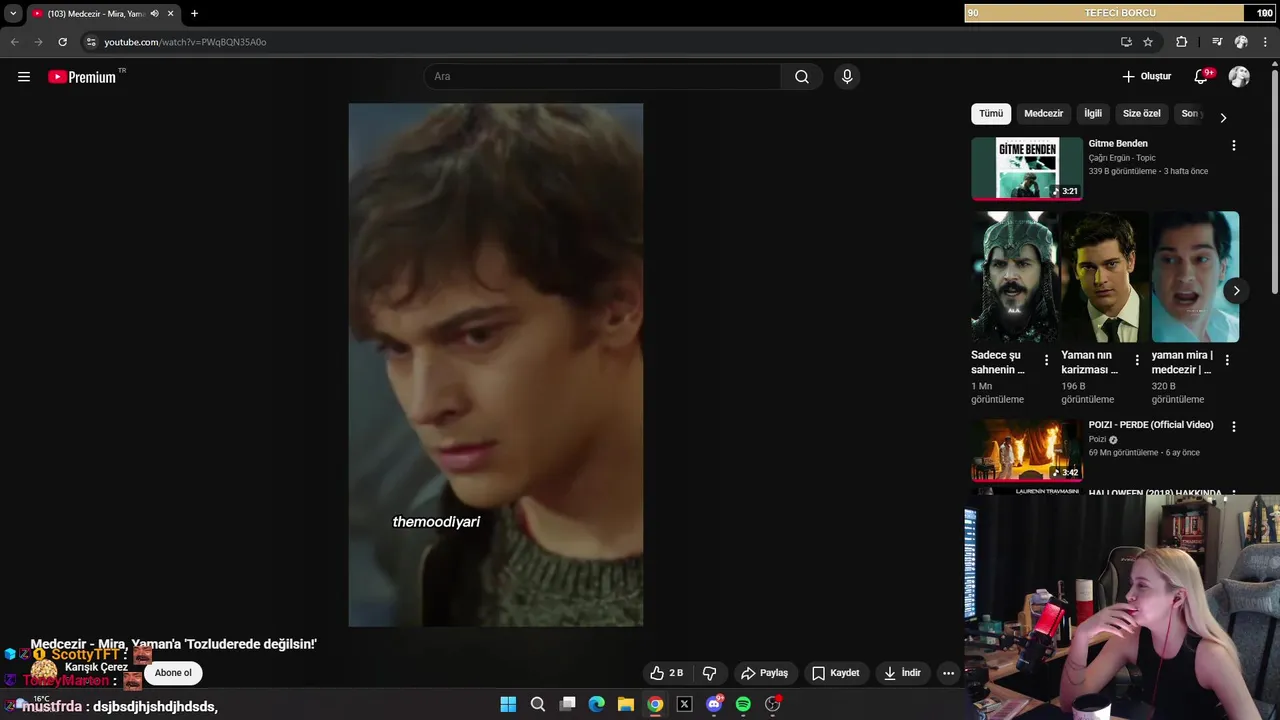Save video using Kaydet

click(x=836, y=673)
